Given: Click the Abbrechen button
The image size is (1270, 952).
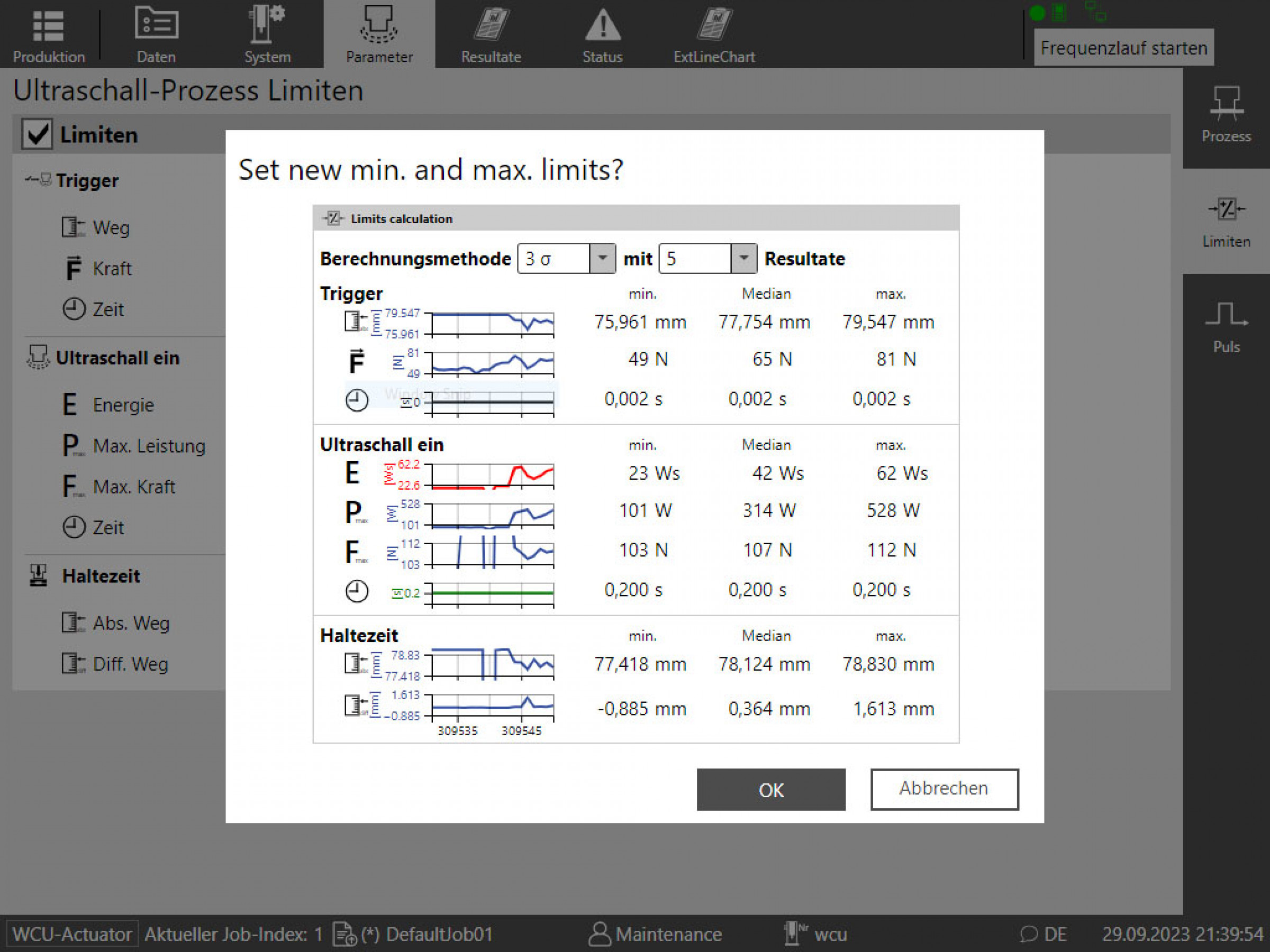Looking at the screenshot, I should pyautogui.click(x=944, y=789).
